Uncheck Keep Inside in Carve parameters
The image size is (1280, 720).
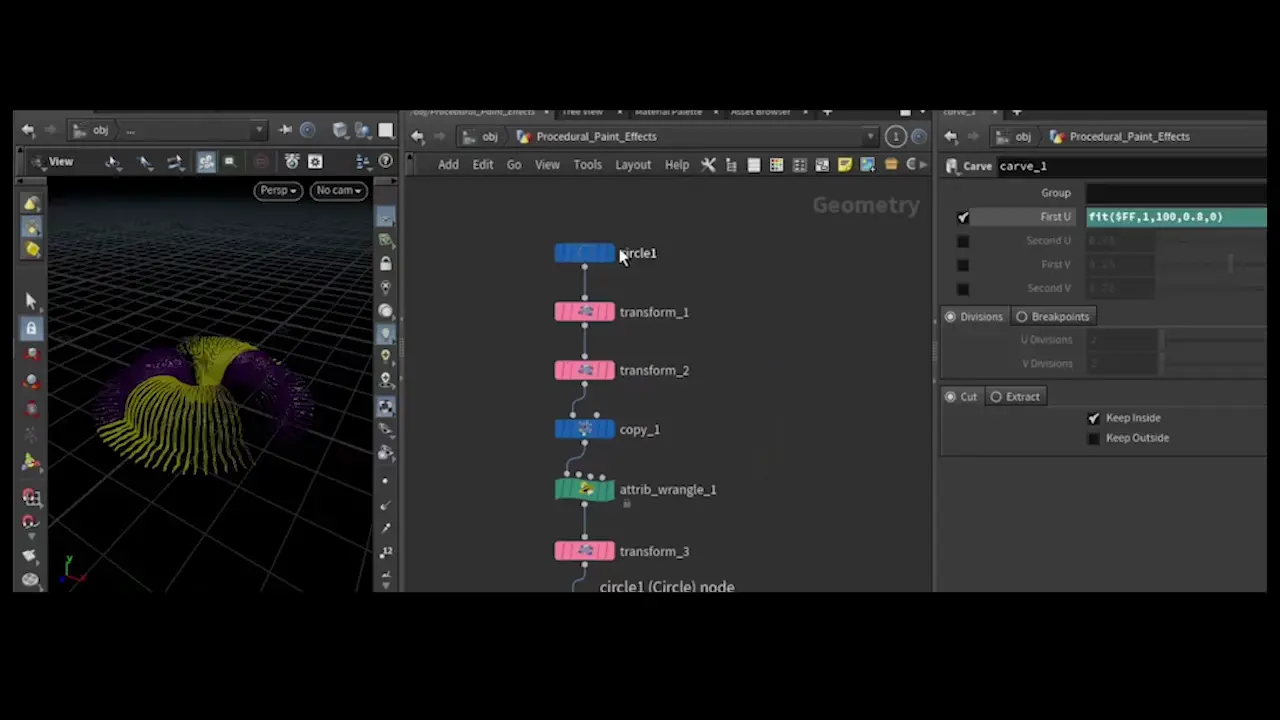tap(1093, 418)
